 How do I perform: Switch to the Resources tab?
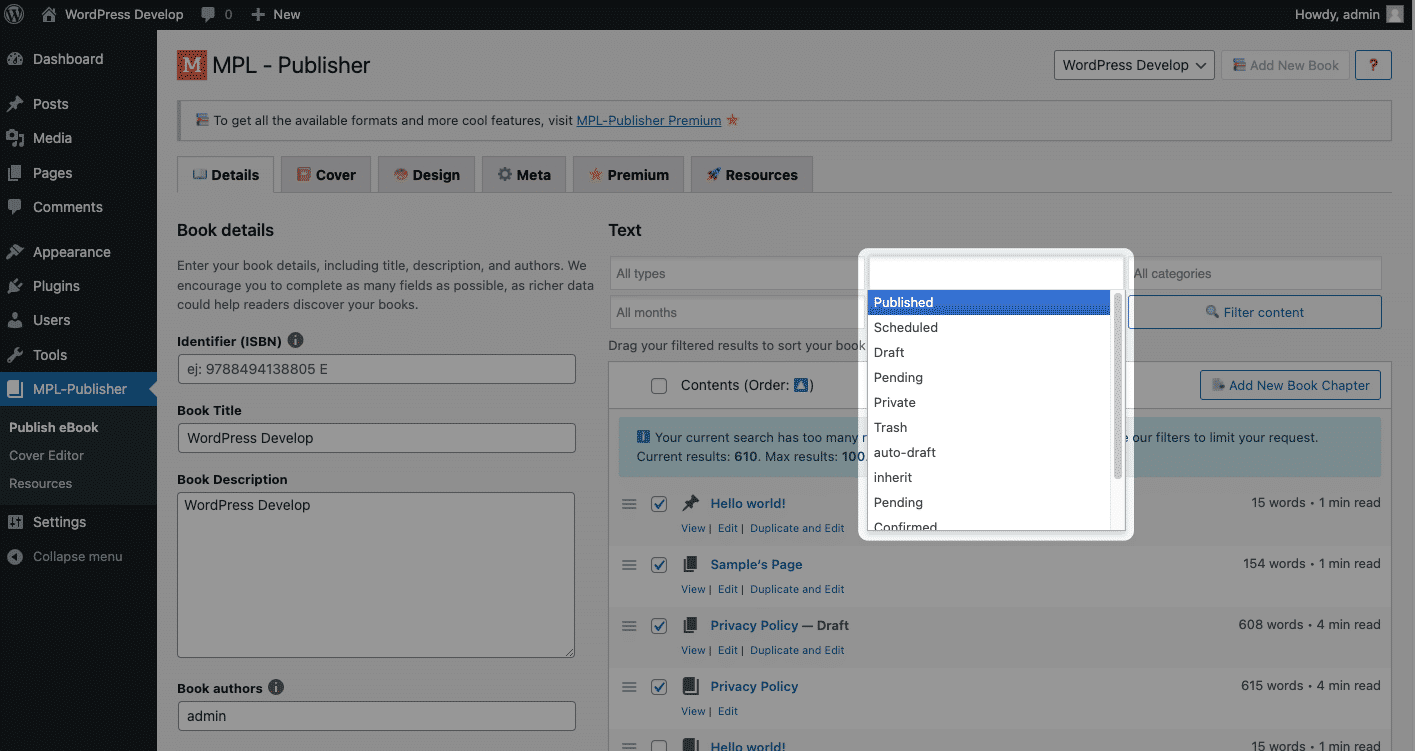(751, 174)
